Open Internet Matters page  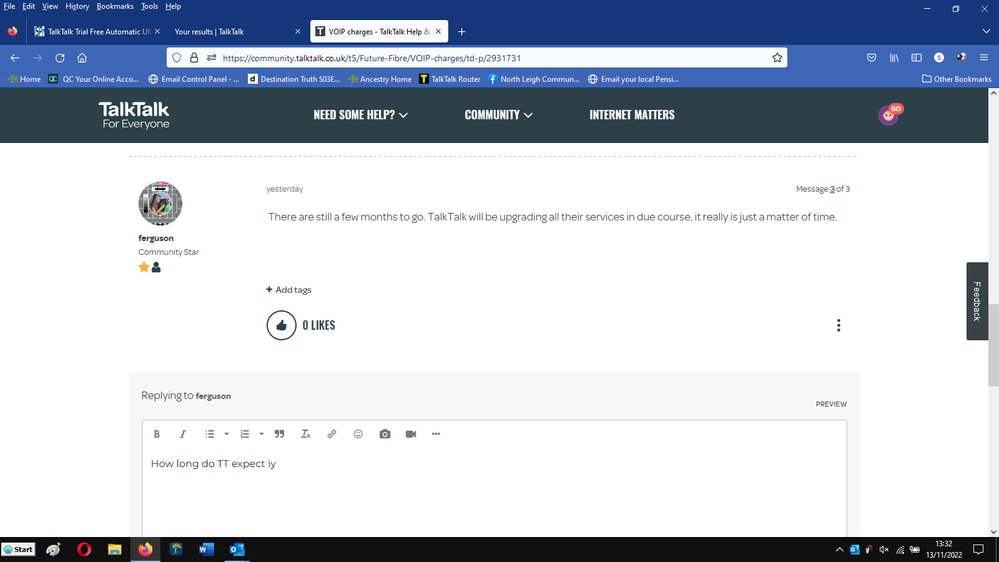[631, 115]
